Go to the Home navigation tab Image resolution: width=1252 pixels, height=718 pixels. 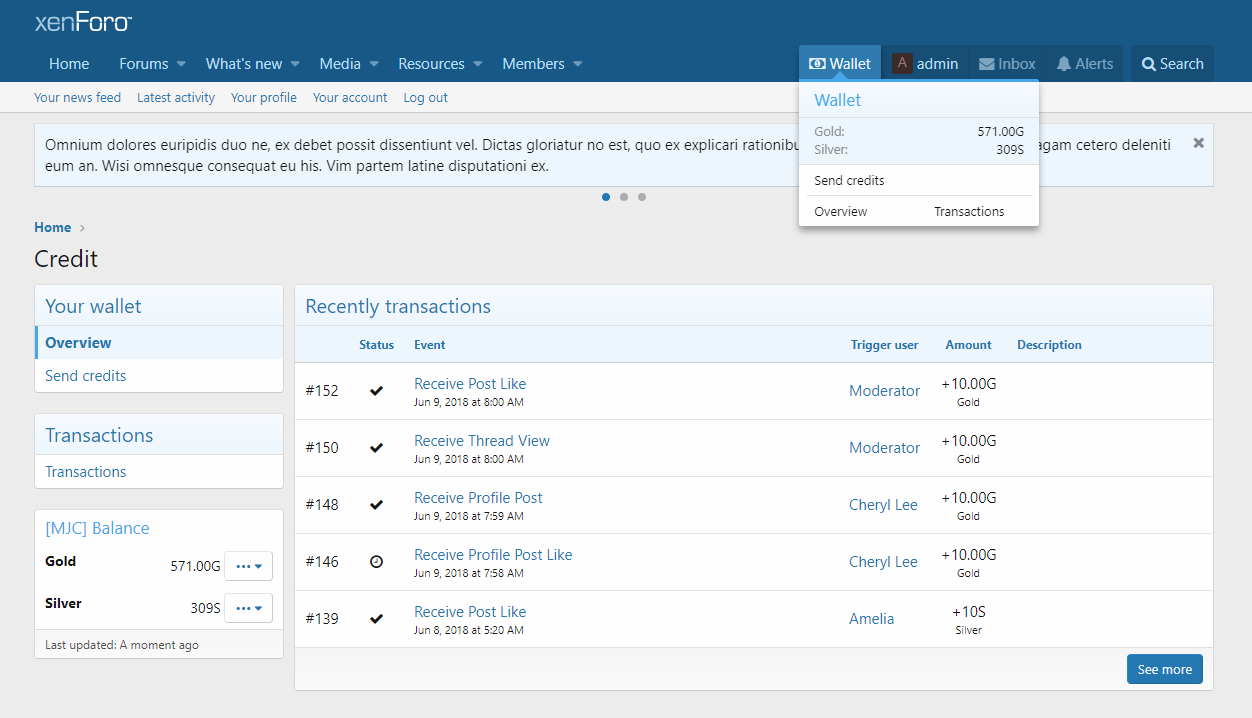tap(69, 64)
